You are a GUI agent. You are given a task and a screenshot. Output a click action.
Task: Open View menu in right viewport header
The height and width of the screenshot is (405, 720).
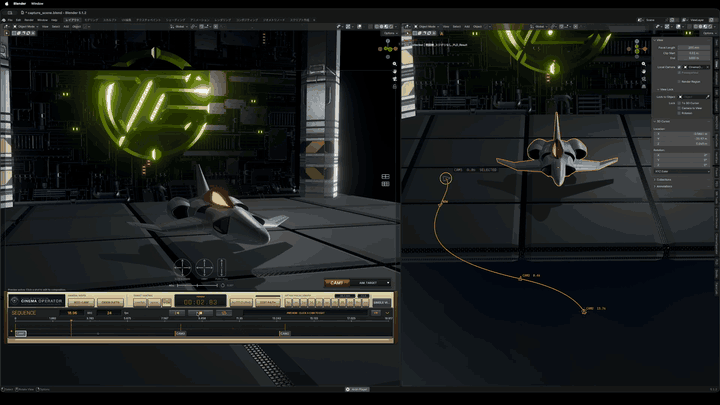click(446, 27)
